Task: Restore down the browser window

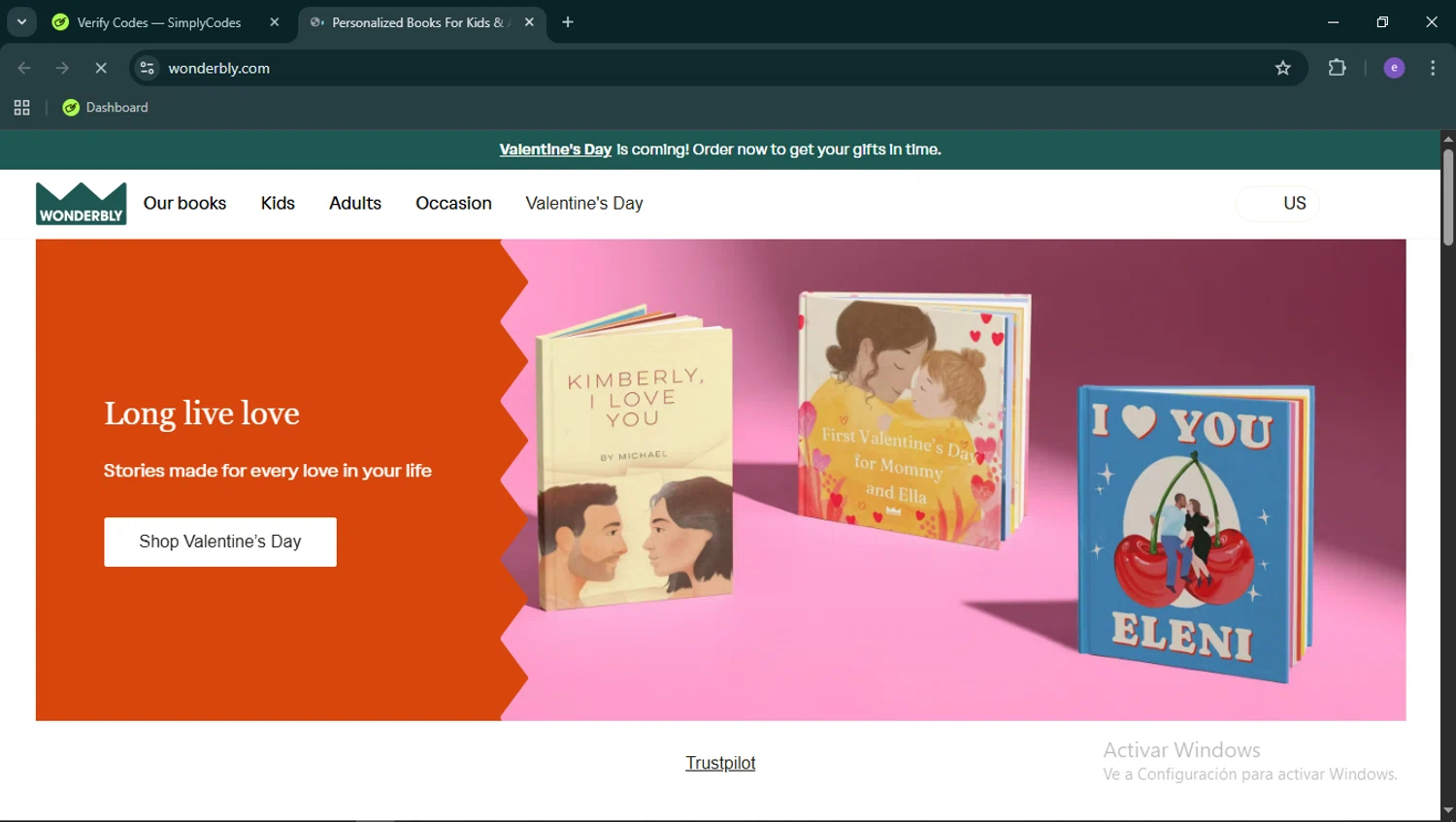Action: coord(1382,22)
